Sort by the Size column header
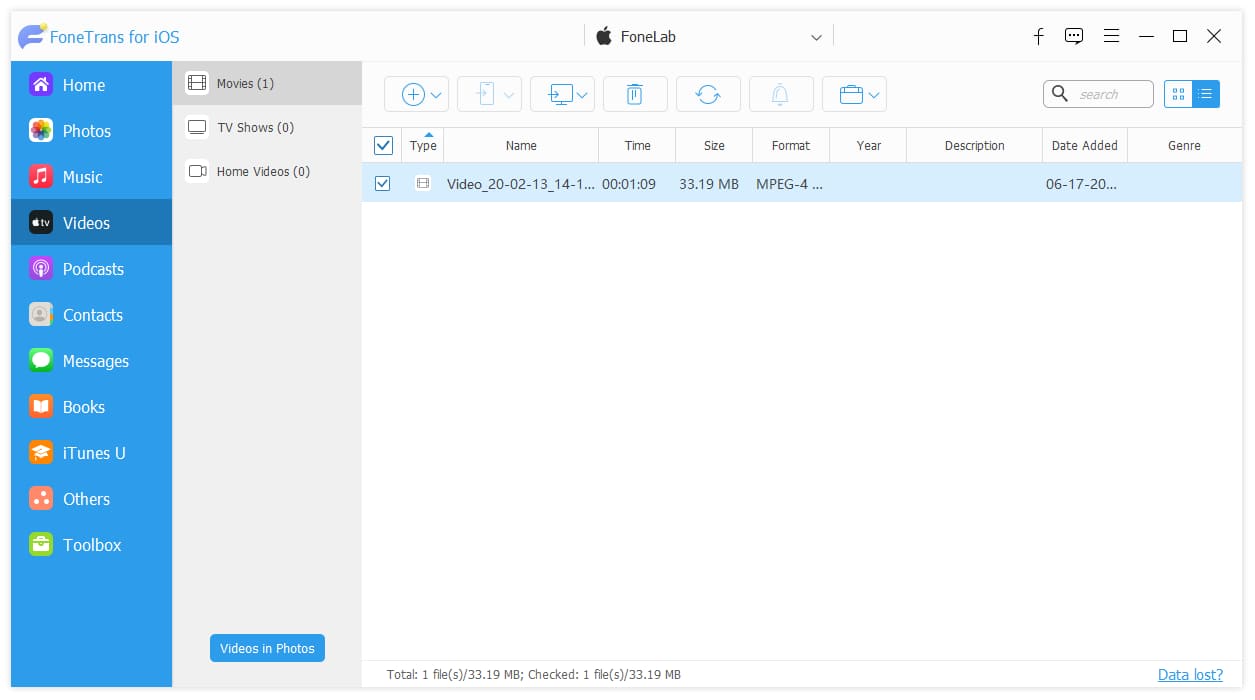 click(x=714, y=145)
